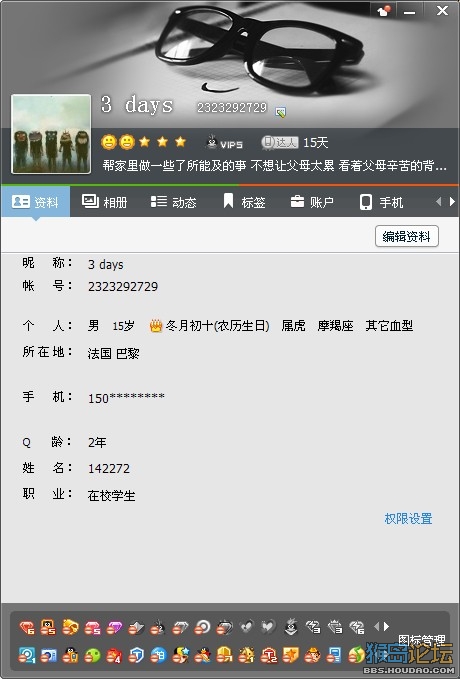The width and height of the screenshot is (460, 679).
Task: Click the green ball service icon
Action: pos(92,655)
